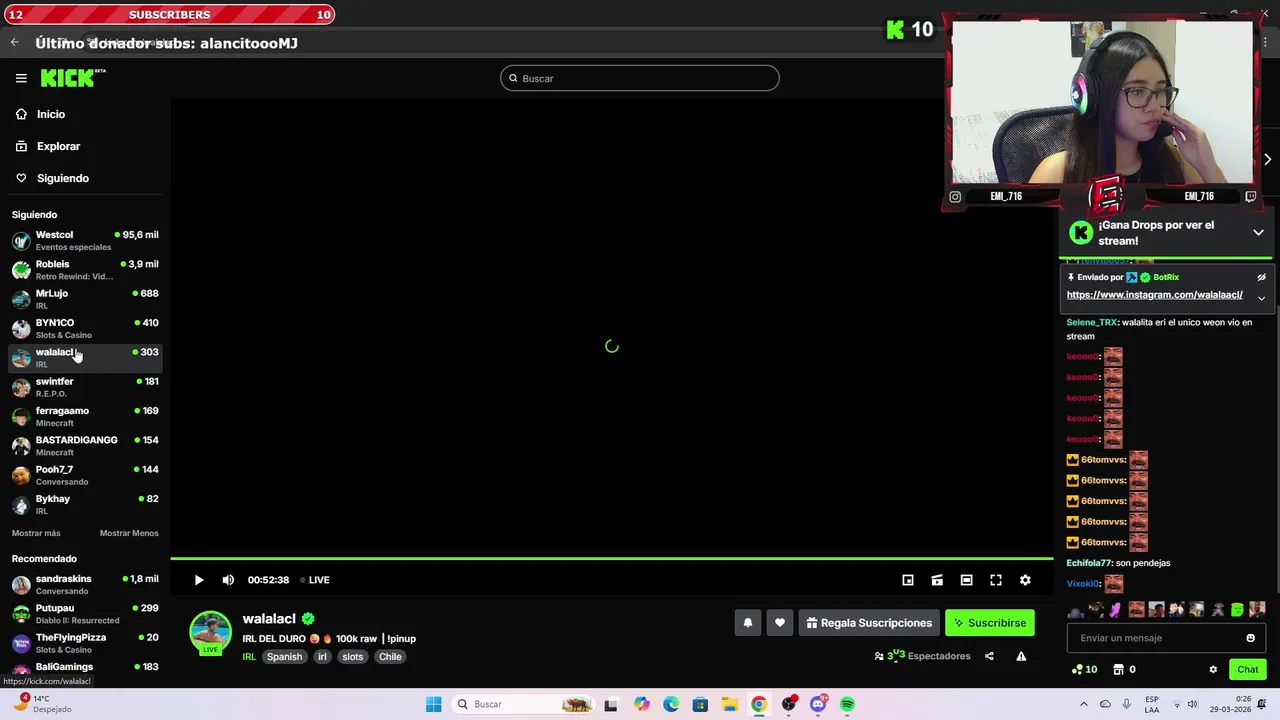
Task: Open BYN1CO channel in following list
Action: tap(85, 328)
